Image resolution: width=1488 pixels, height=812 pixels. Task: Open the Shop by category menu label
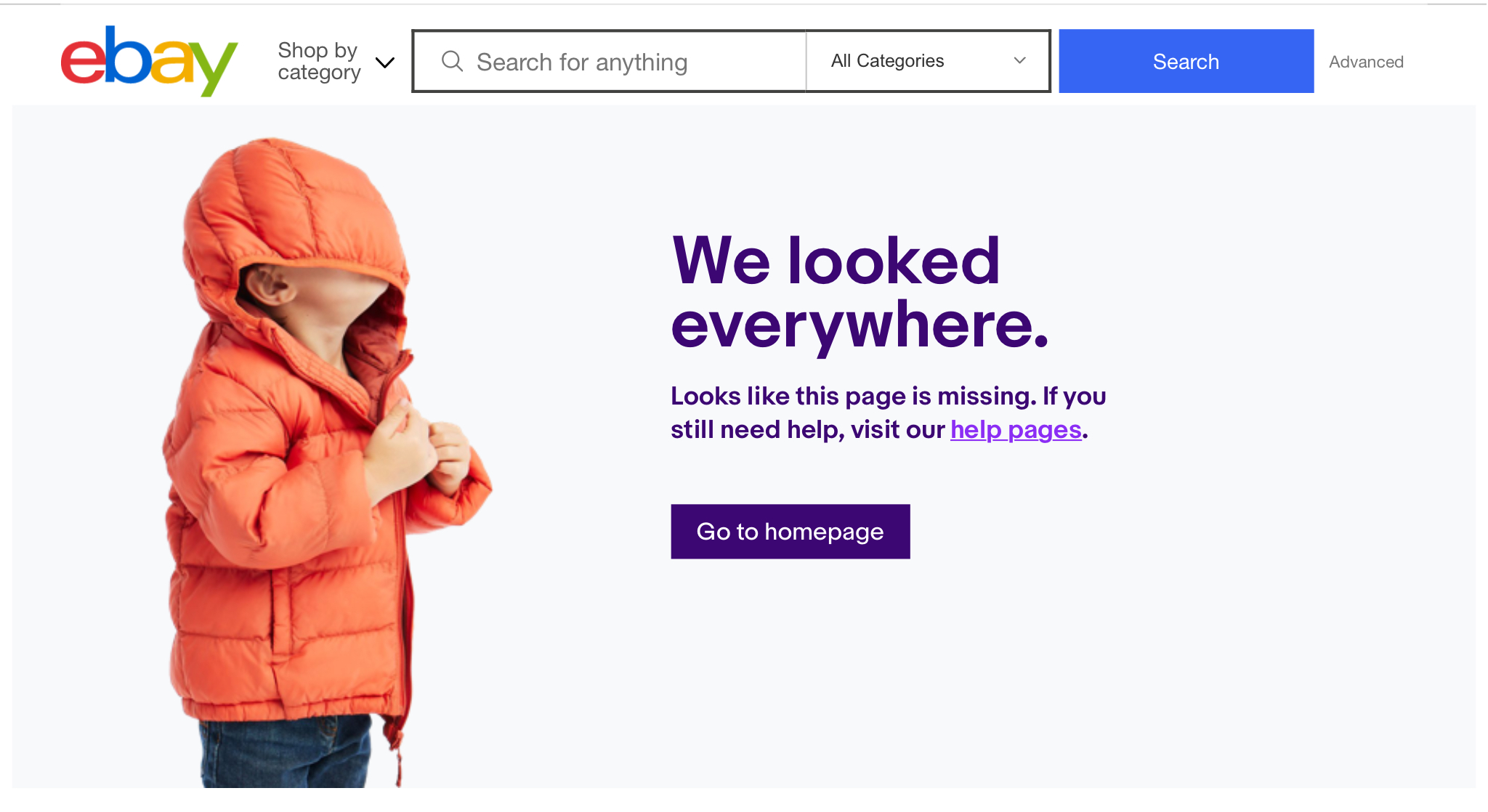click(319, 61)
